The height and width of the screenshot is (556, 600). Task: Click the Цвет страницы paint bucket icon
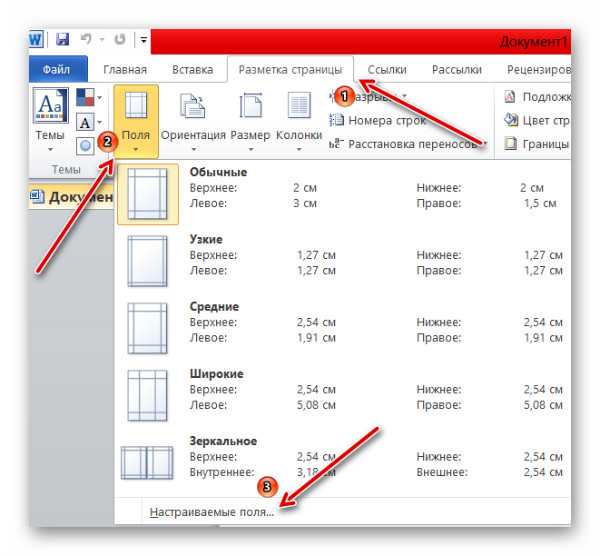tap(510, 120)
